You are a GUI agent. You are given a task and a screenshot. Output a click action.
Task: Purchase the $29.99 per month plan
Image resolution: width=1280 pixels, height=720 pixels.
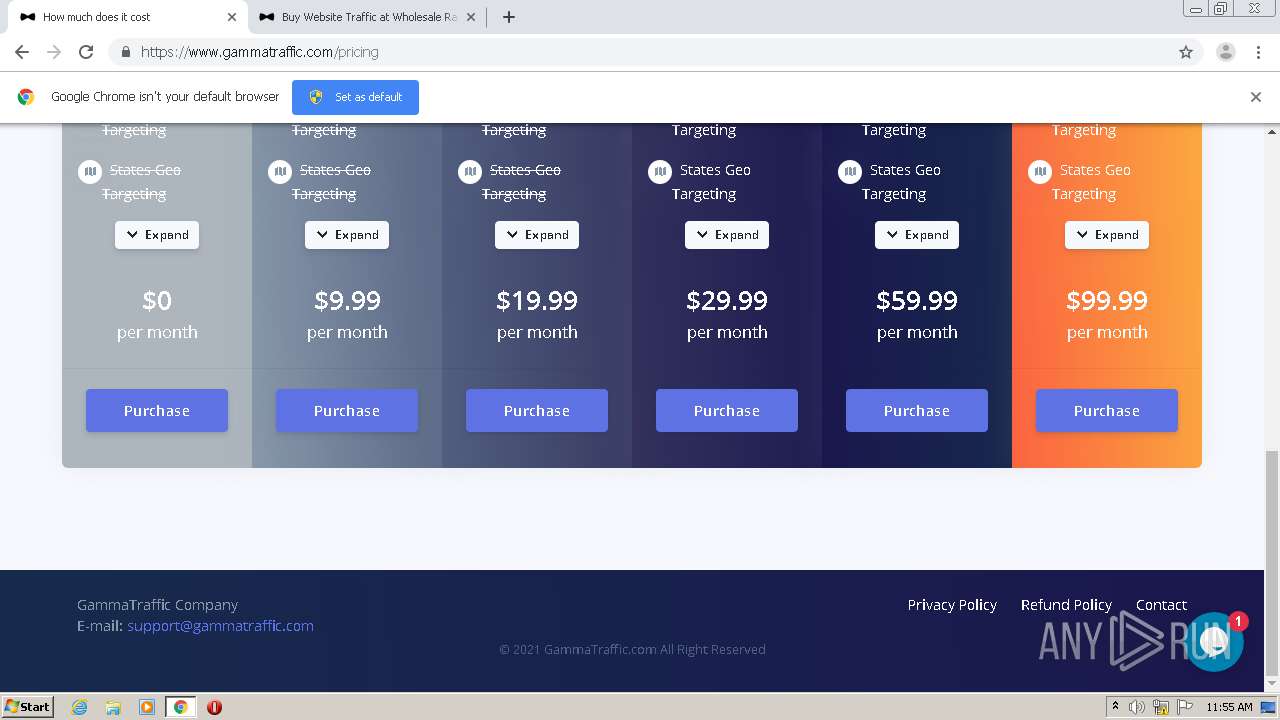(x=727, y=411)
